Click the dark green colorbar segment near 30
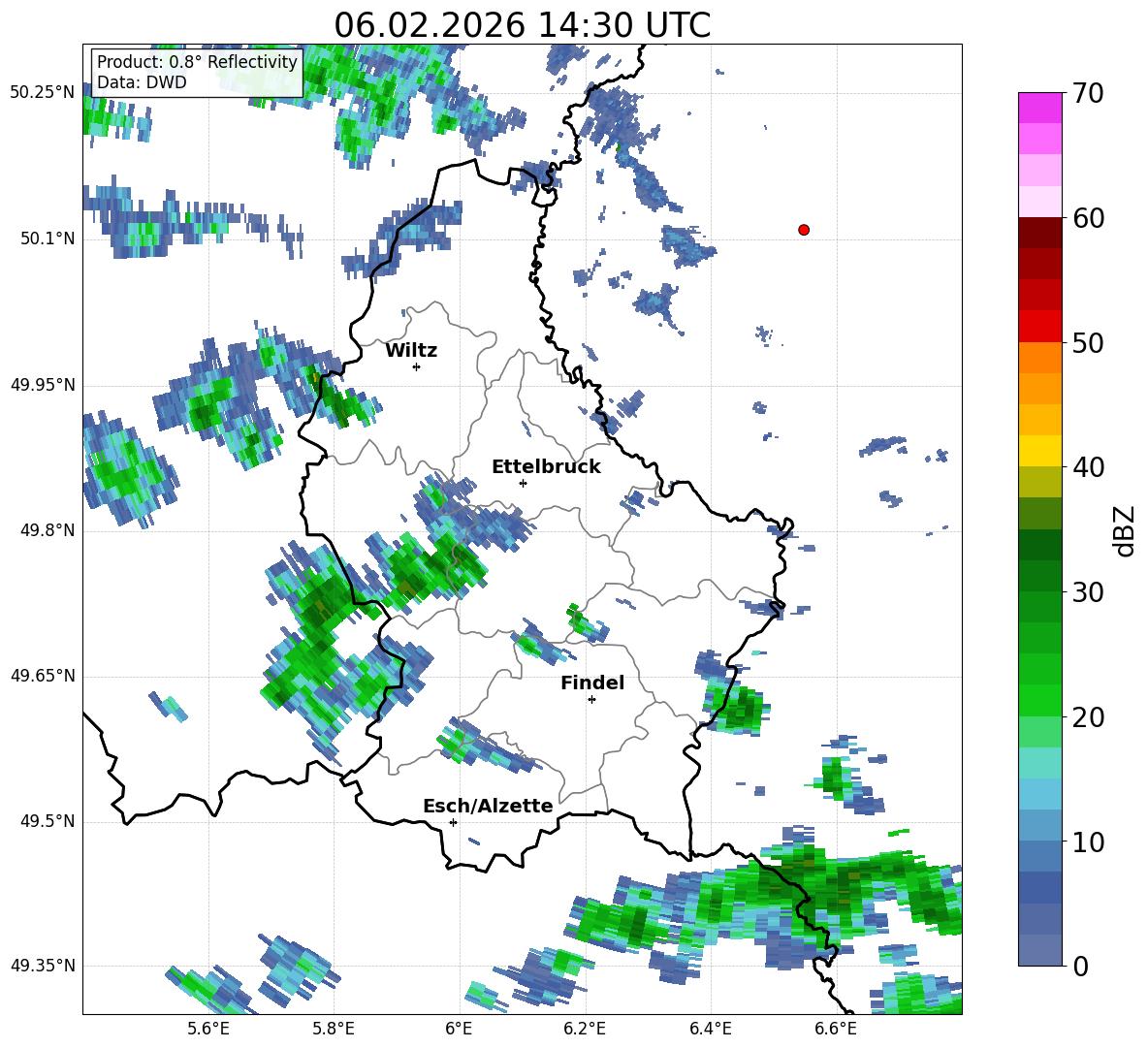The height and width of the screenshot is (1048, 1148). (1039, 576)
